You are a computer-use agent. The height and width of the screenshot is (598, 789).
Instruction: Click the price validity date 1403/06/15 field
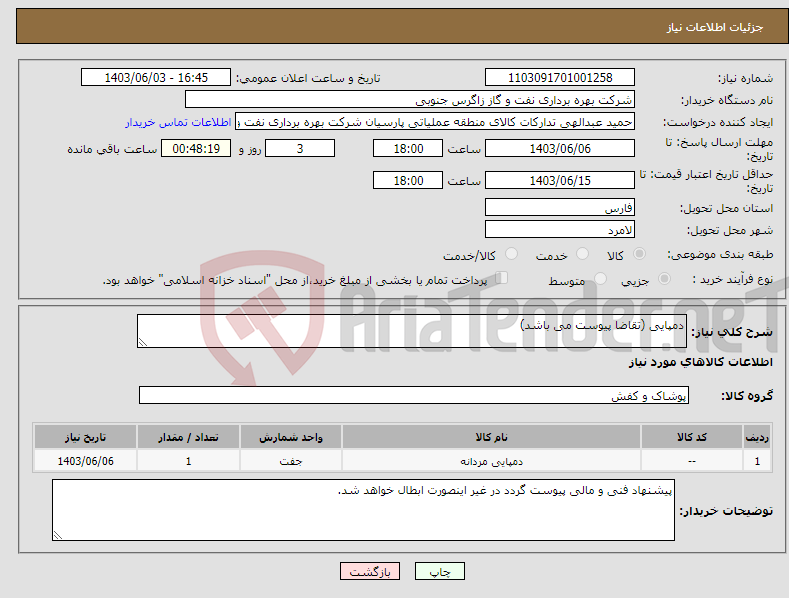[x=560, y=180]
